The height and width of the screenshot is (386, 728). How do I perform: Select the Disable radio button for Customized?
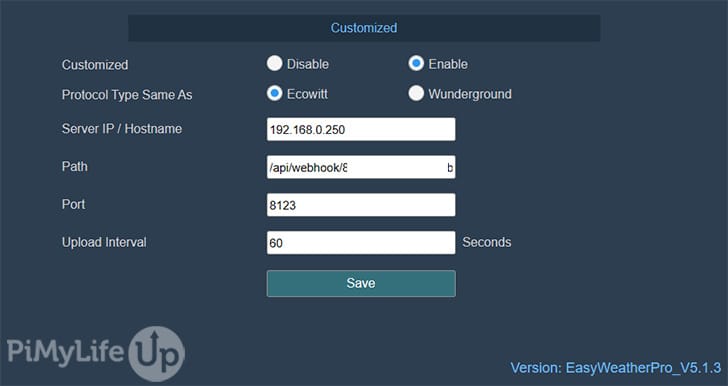click(274, 63)
